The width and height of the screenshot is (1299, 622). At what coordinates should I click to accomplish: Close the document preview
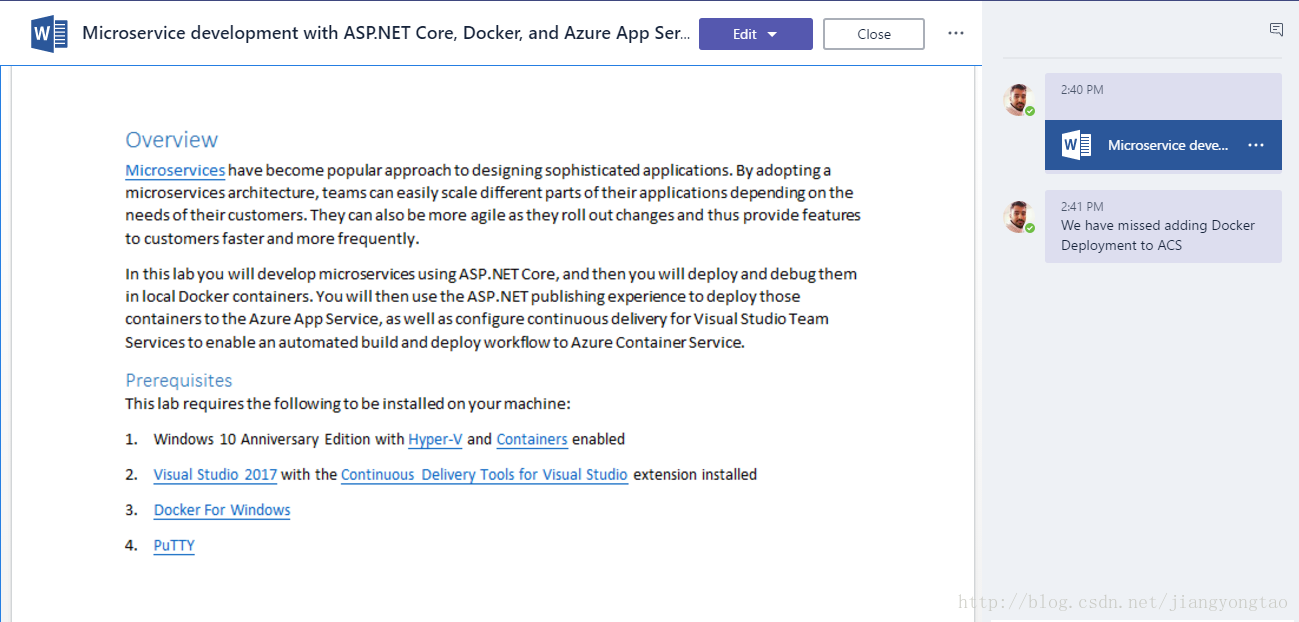(x=873, y=34)
